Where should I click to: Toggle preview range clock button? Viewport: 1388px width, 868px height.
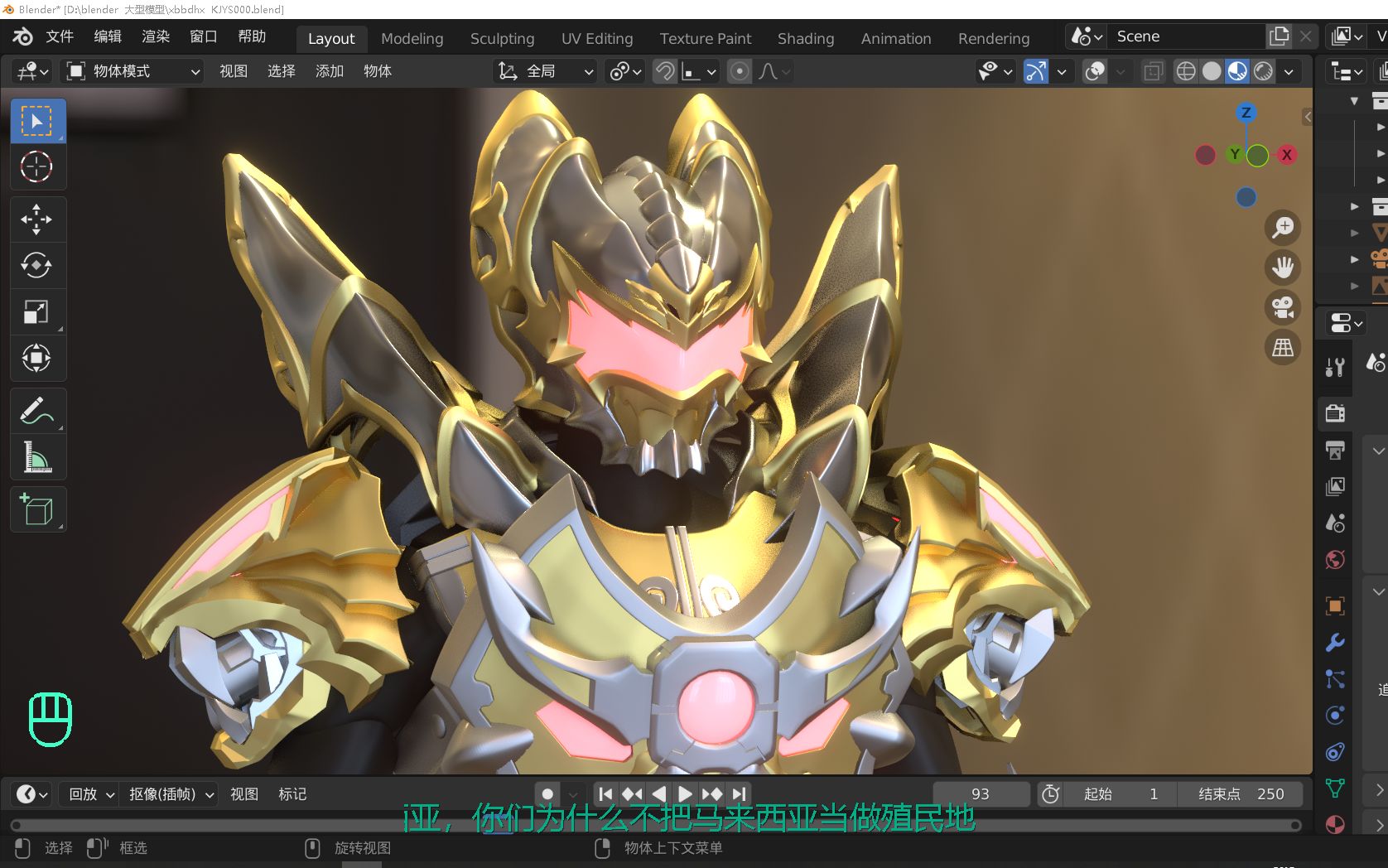click(1050, 793)
